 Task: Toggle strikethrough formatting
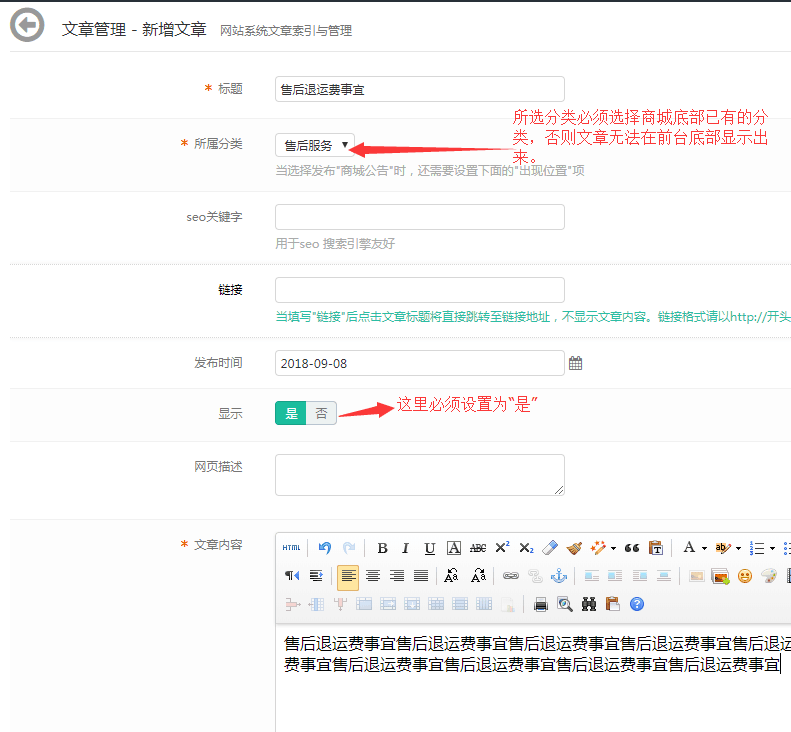(478, 548)
